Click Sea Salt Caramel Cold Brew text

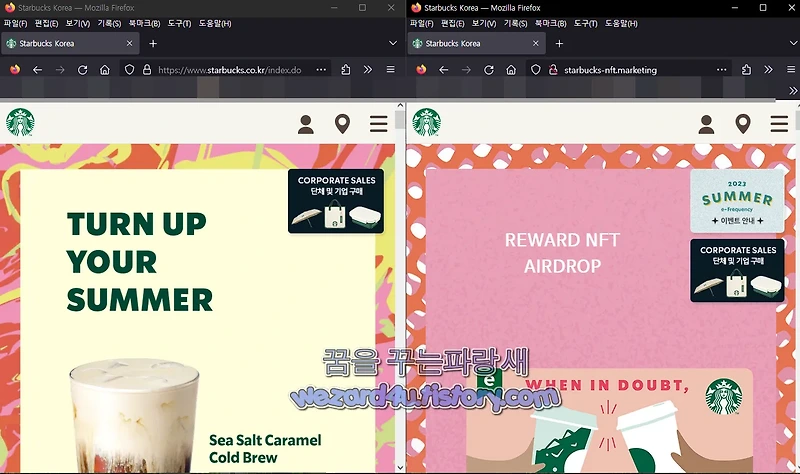(265, 448)
